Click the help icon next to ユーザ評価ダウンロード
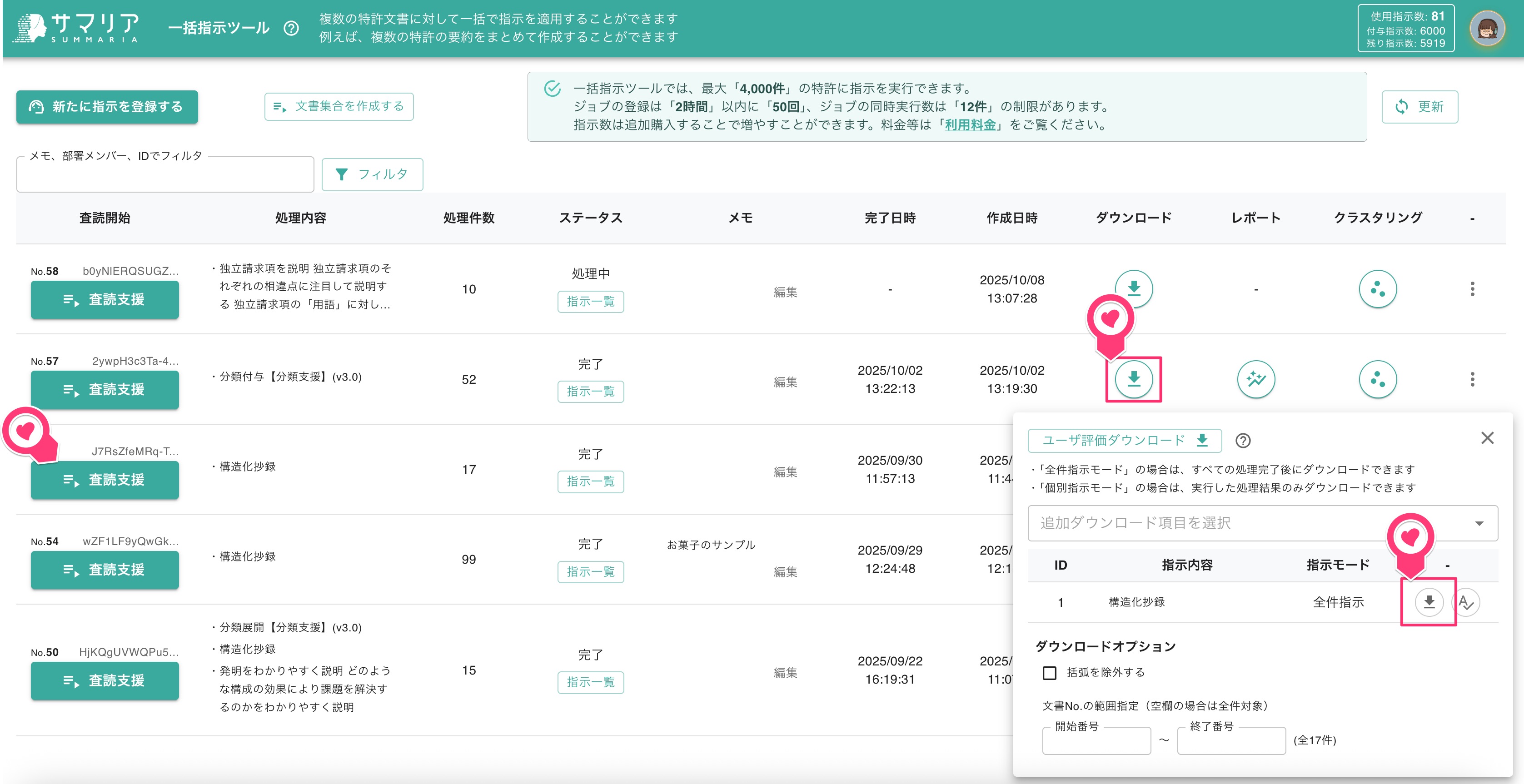The image size is (1524, 784). [x=1243, y=441]
